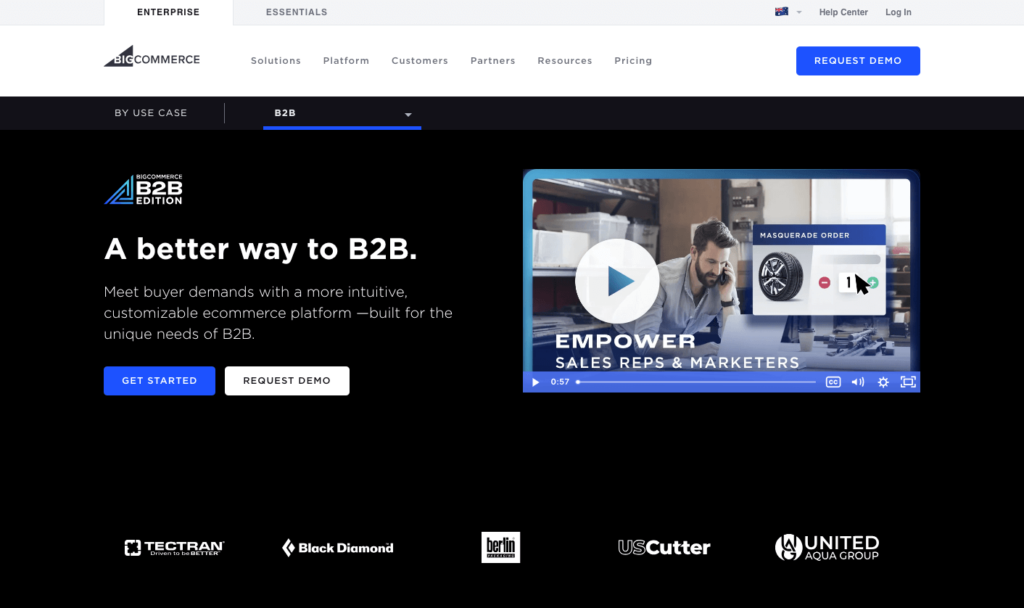Image resolution: width=1024 pixels, height=608 pixels.
Task: Go to the Pricing page
Action: [633, 61]
